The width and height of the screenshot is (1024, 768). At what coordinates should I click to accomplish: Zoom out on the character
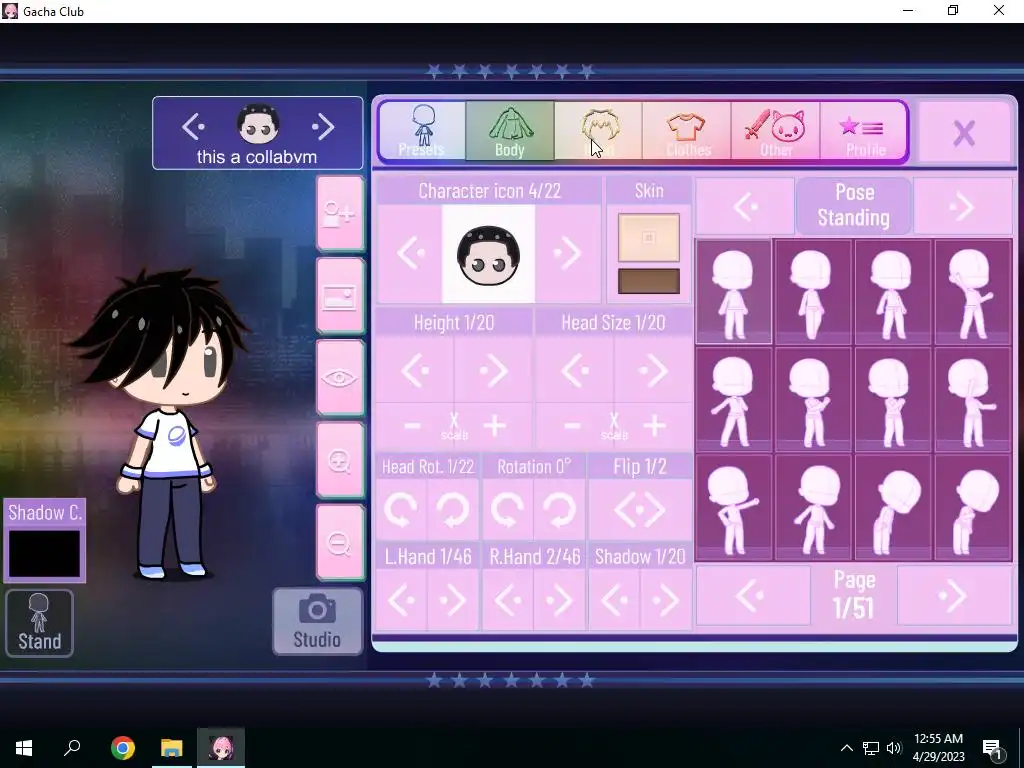pyautogui.click(x=340, y=543)
